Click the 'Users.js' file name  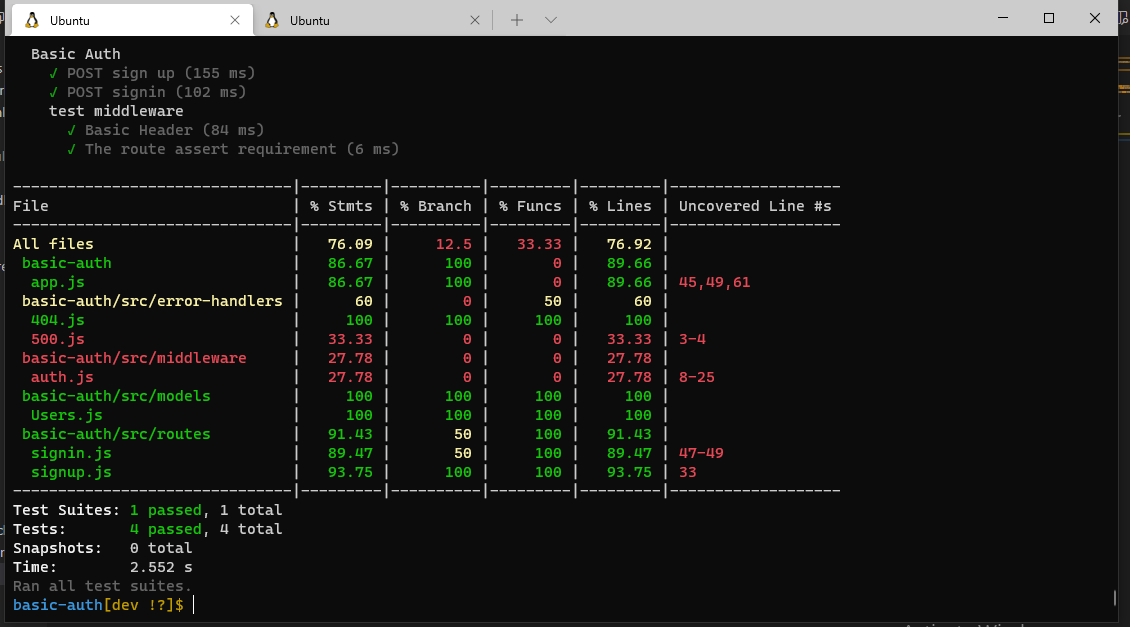pos(66,415)
